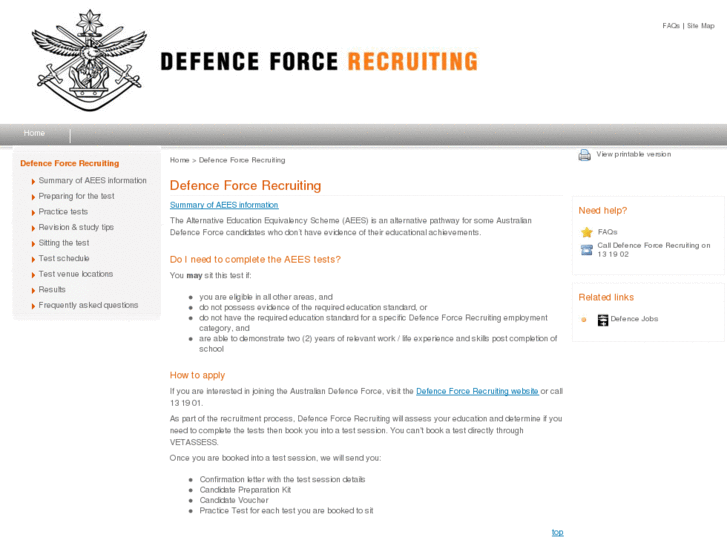The height and width of the screenshot is (545, 727).
Task: Click the Defence Force crest logo
Action: tap(89, 60)
